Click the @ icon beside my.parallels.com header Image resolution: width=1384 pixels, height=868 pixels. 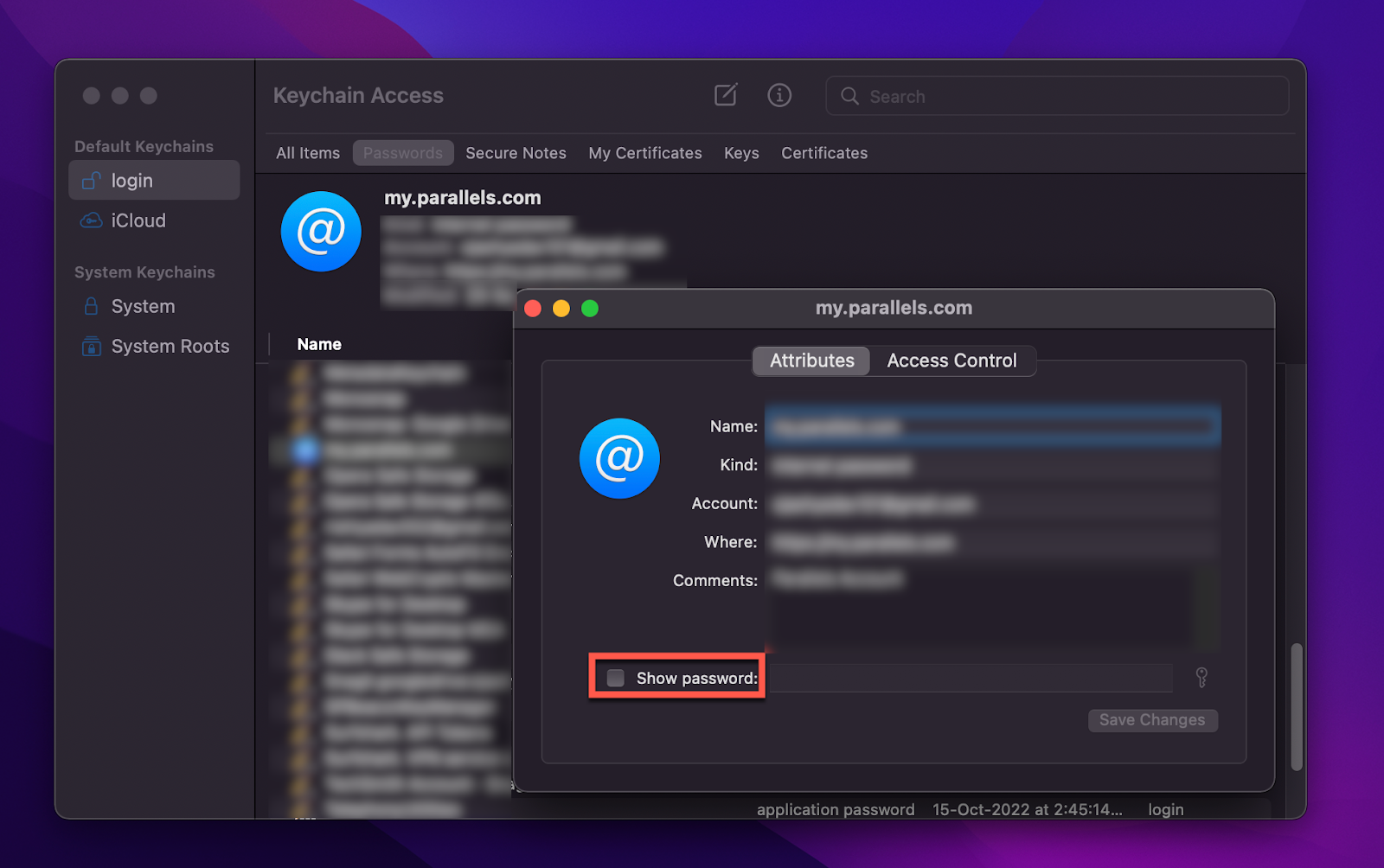321,231
